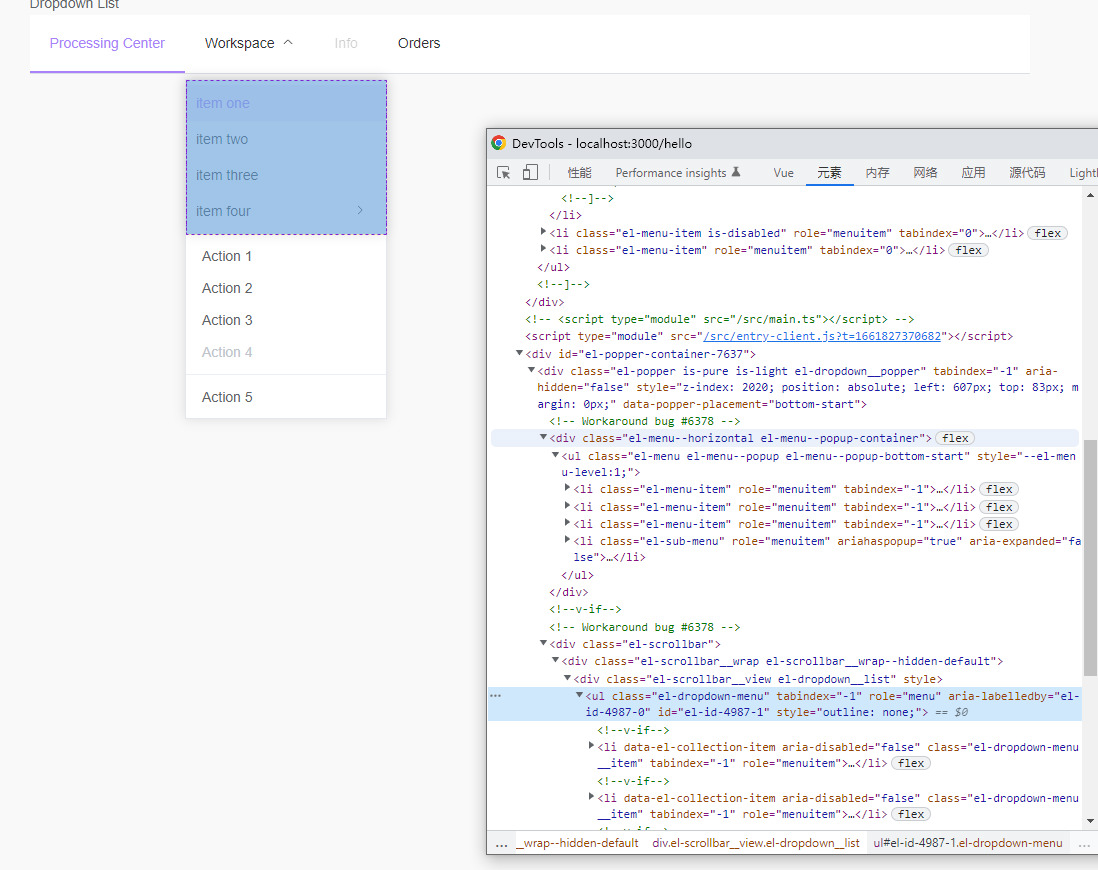Click the Chrome logo in DevTools title bar

tap(499, 144)
